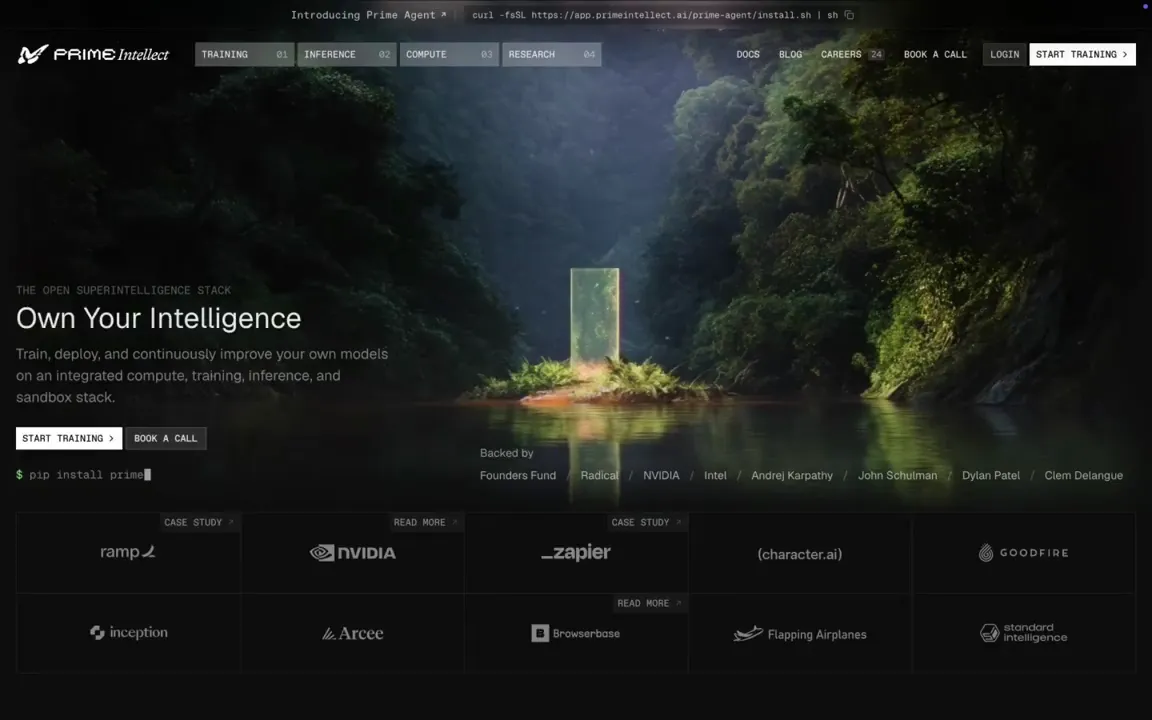
Task: Click the NVIDIA logo card
Action: (x=353, y=552)
